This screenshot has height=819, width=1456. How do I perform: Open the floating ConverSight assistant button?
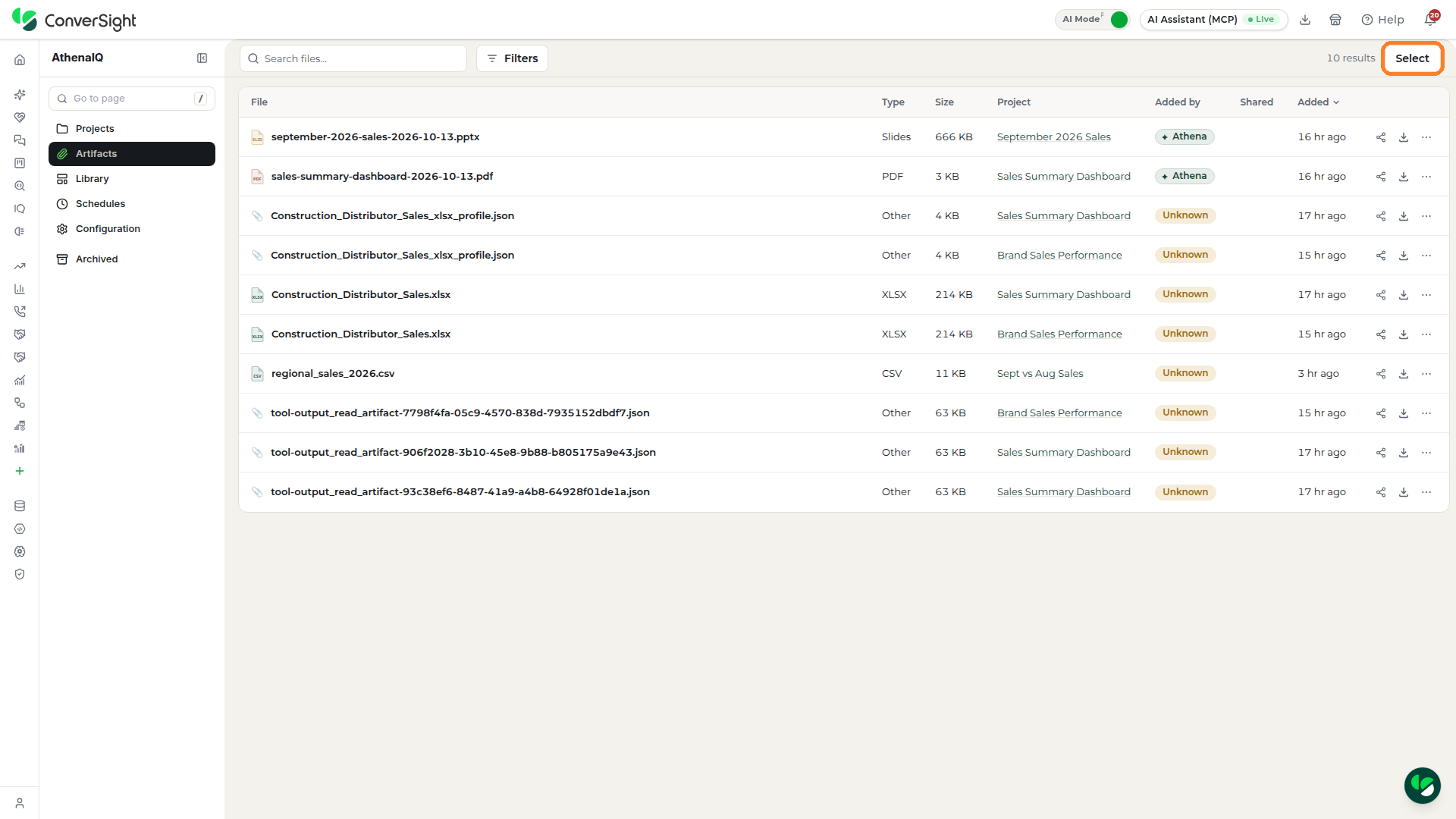[x=1422, y=786]
